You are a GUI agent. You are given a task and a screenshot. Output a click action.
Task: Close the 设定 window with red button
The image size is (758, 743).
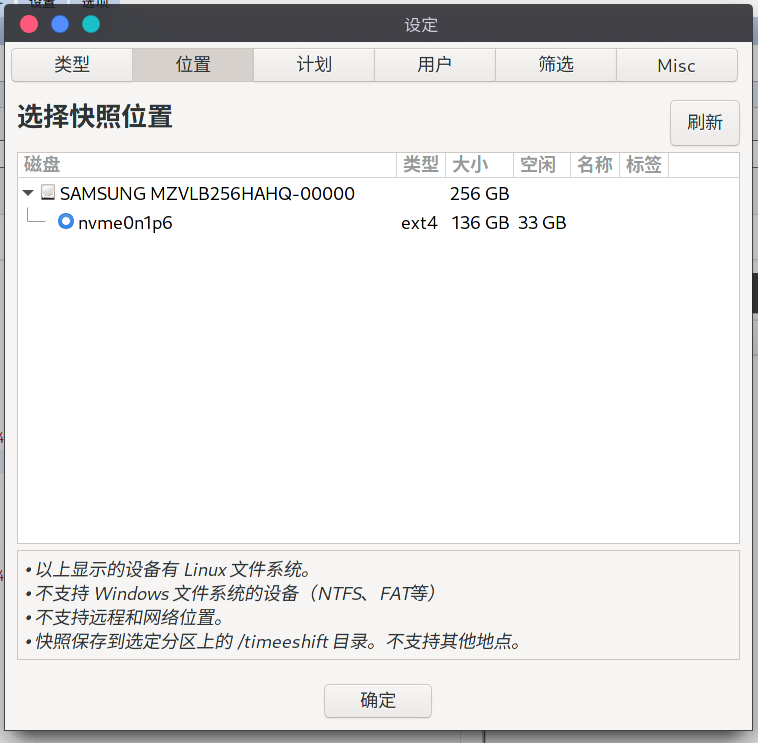(29, 24)
